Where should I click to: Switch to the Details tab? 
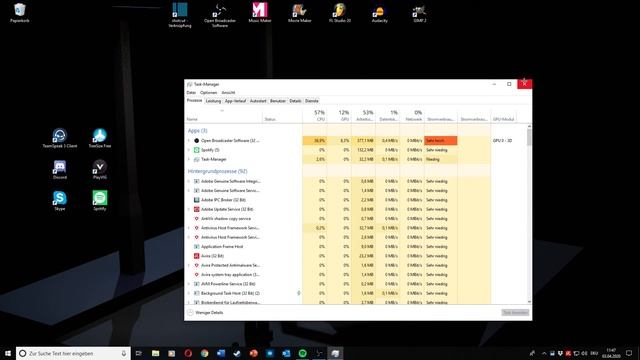coord(295,101)
